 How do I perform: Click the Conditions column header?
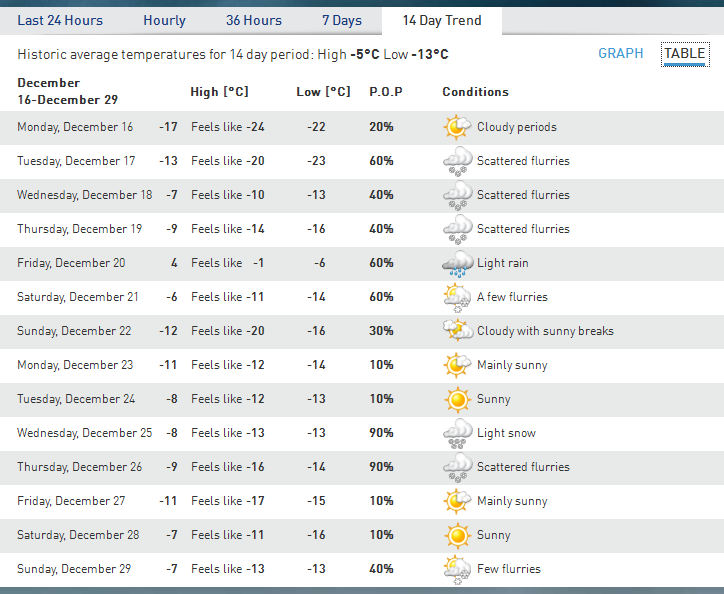[x=475, y=92]
